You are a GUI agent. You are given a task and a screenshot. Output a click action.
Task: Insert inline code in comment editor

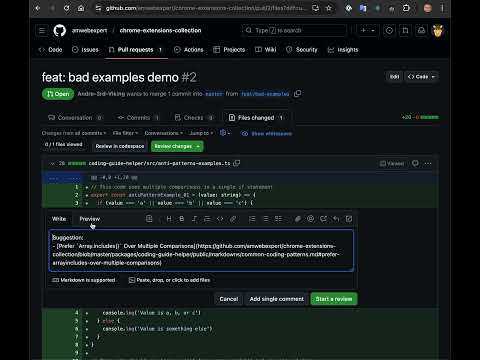click(x=220, y=219)
